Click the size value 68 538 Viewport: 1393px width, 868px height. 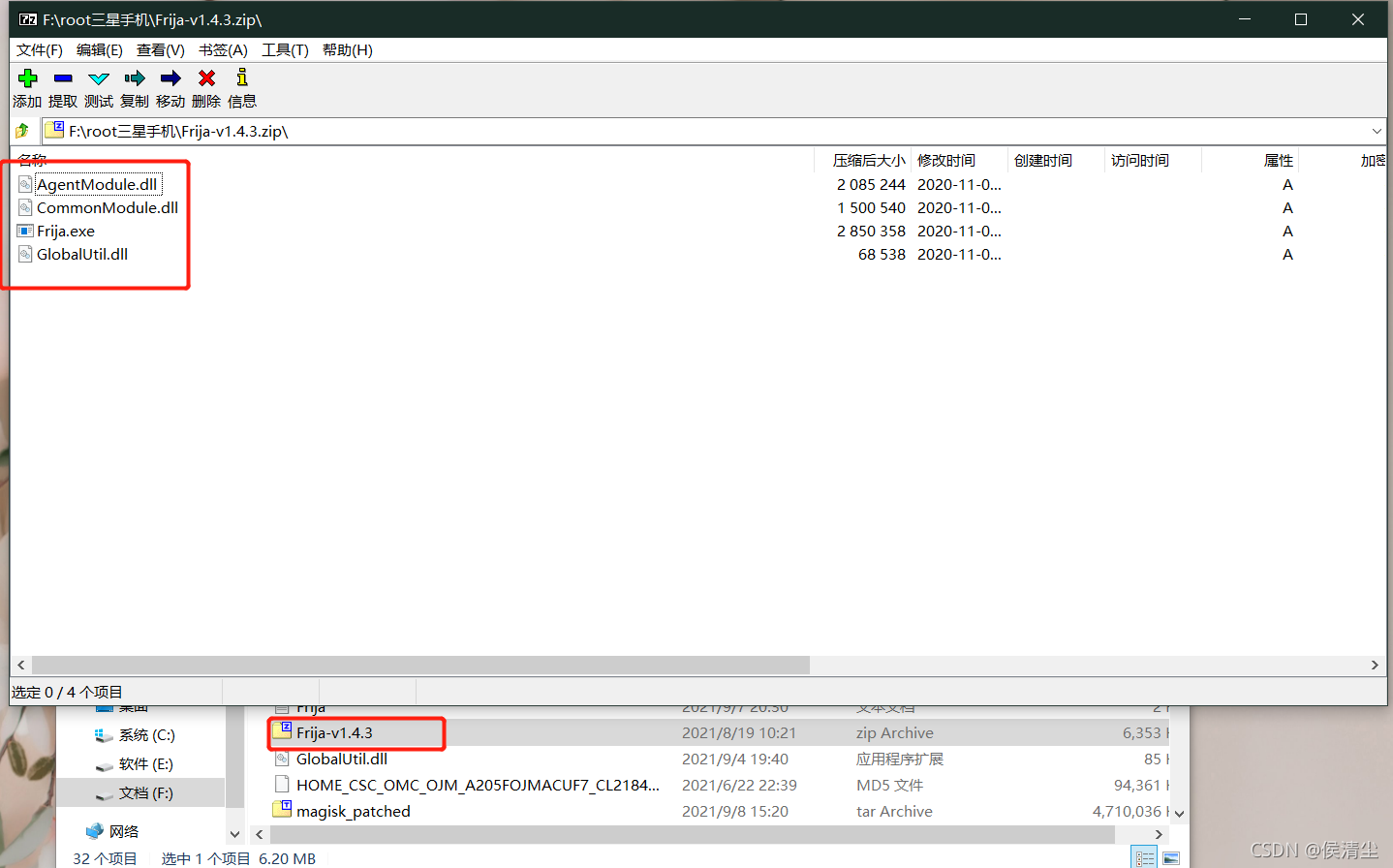point(882,254)
